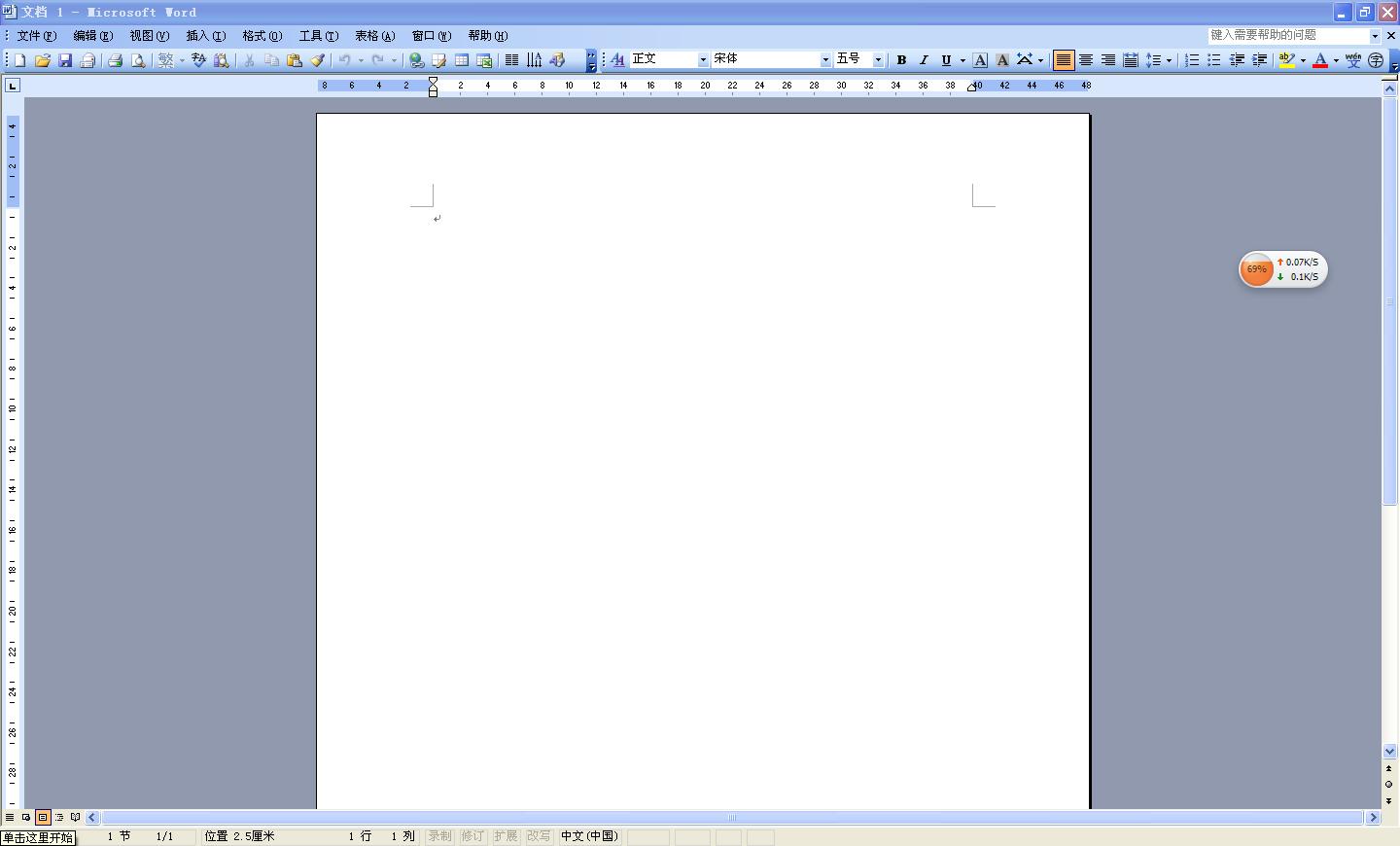The width and height of the screenshot is (1400, 846).
Task: Open the 格式 menu
Action: click(x=262, y=36)
